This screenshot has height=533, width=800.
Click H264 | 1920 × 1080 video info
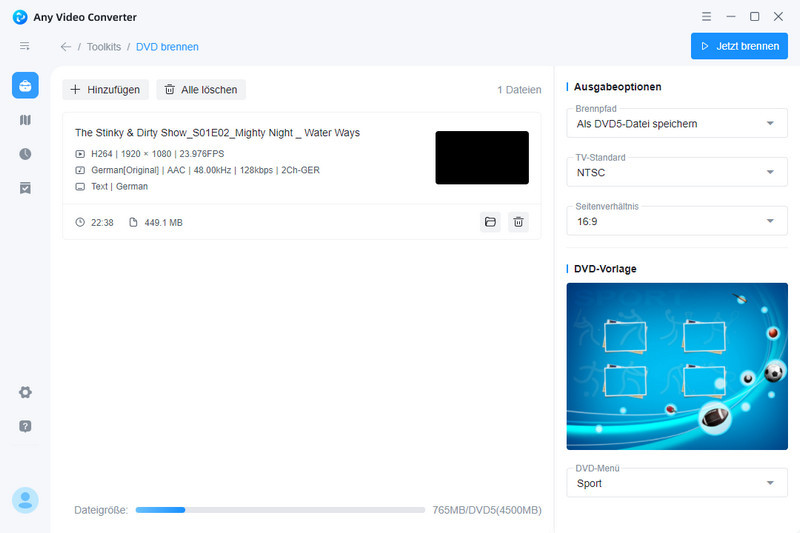click(x=158, y=154)
